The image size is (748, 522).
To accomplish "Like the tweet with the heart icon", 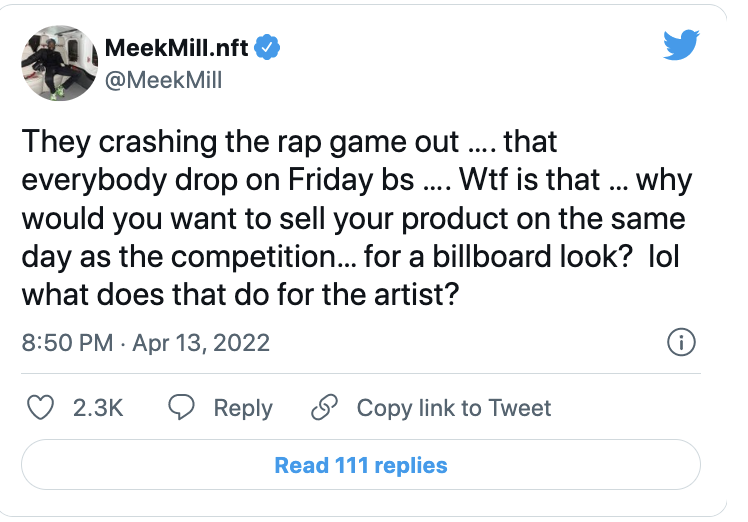I will tap(39, 408).
